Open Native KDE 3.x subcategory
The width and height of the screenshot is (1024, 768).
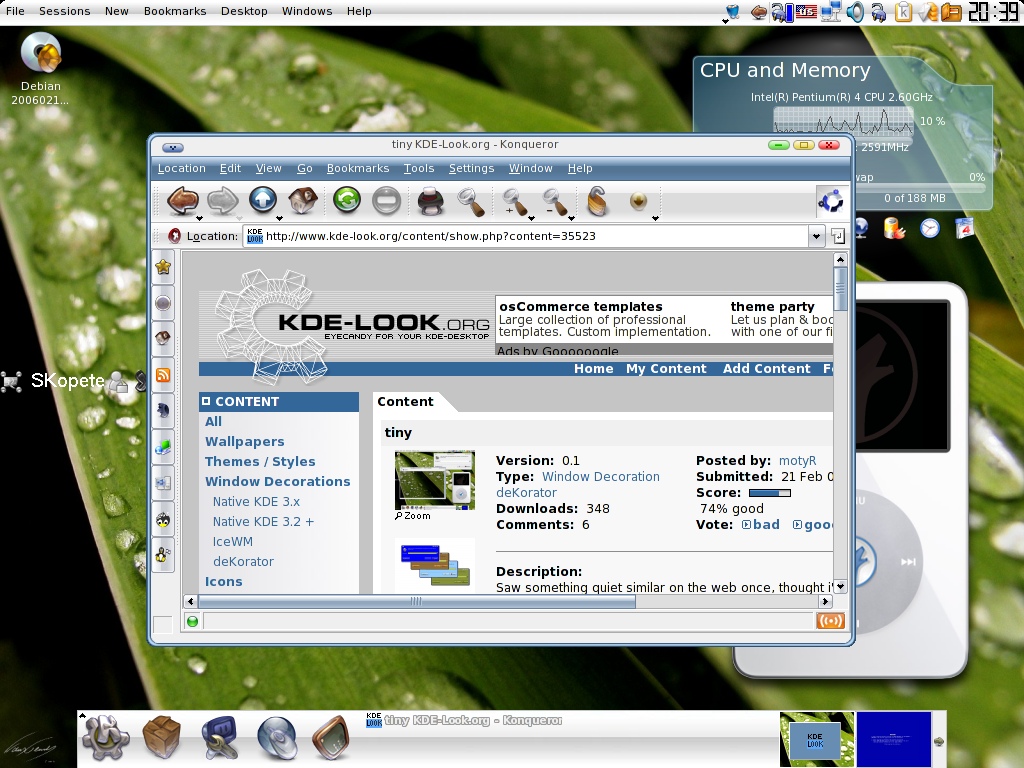(256, 502)
